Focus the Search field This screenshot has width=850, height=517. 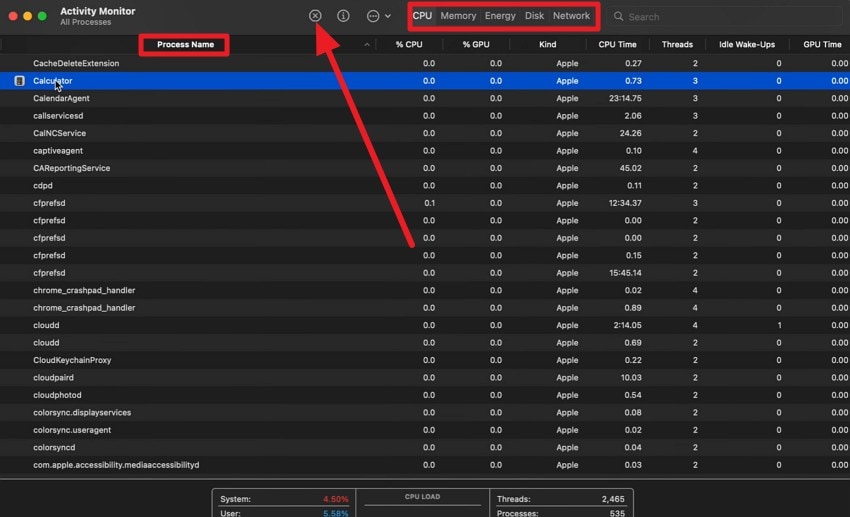tap(726, 17)
